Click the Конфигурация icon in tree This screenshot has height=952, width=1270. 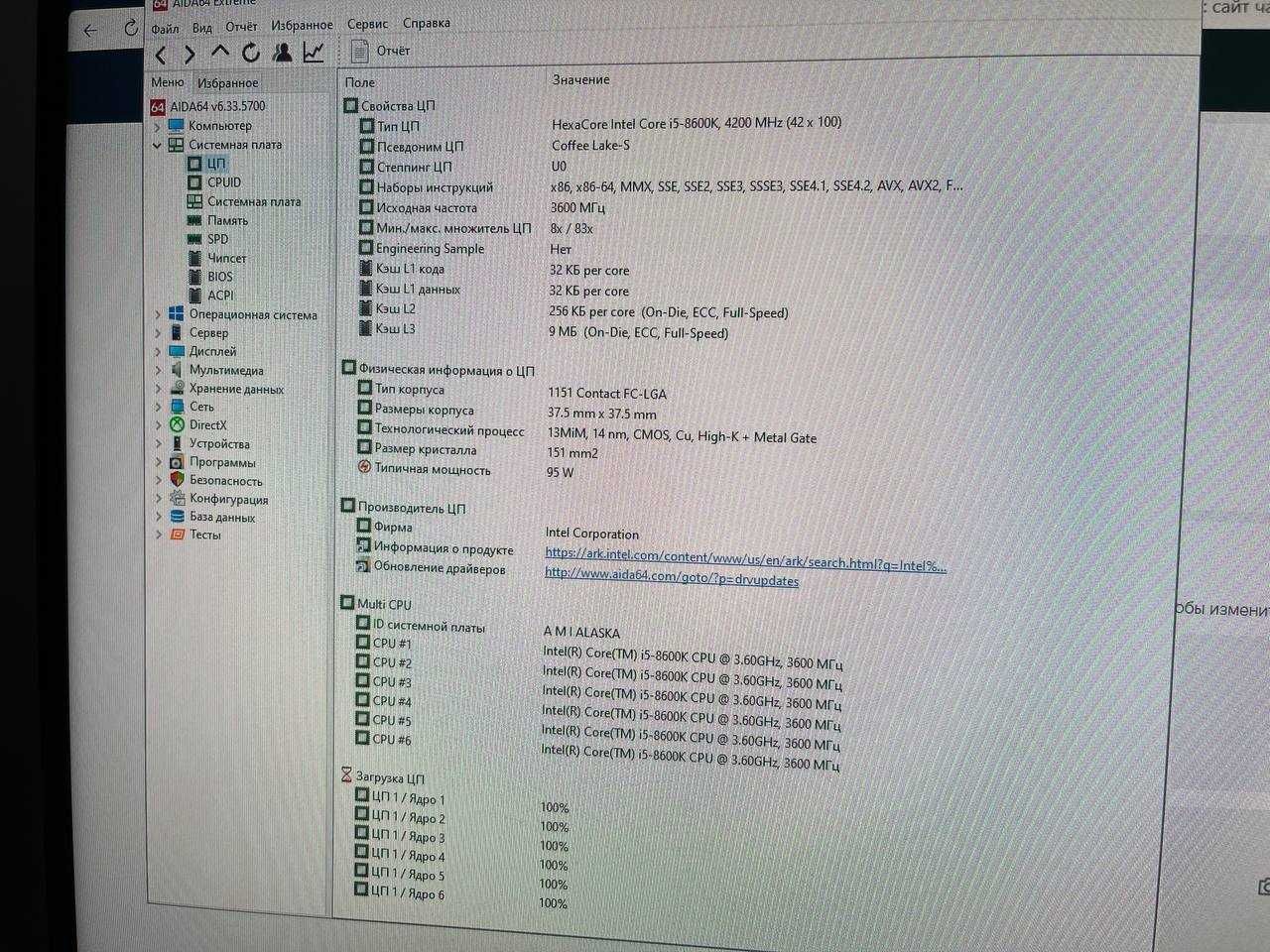pos(177,499)
